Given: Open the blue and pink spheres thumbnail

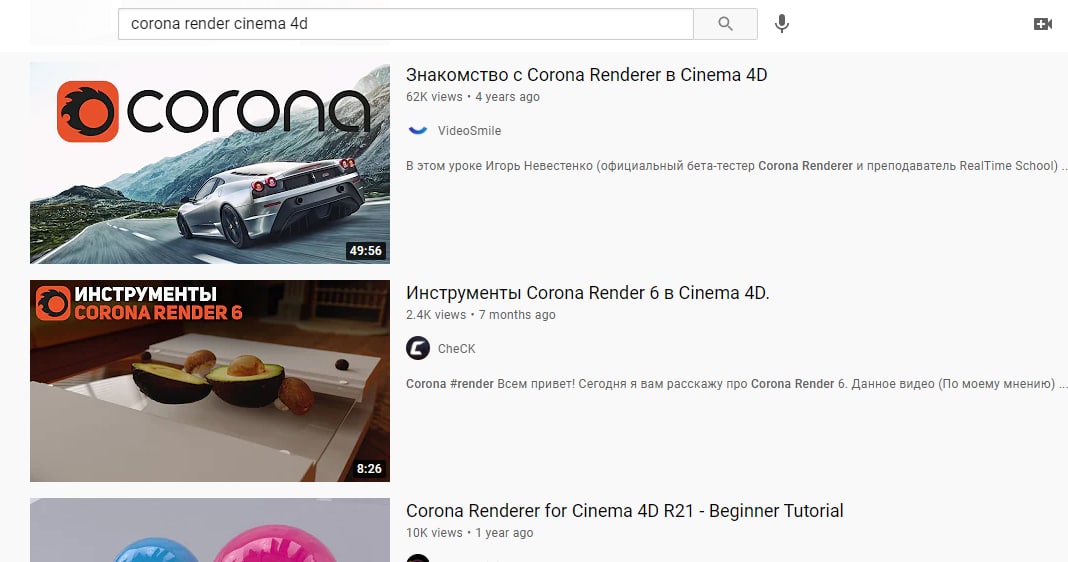Looking at the screenshot, I should [210, 530].
